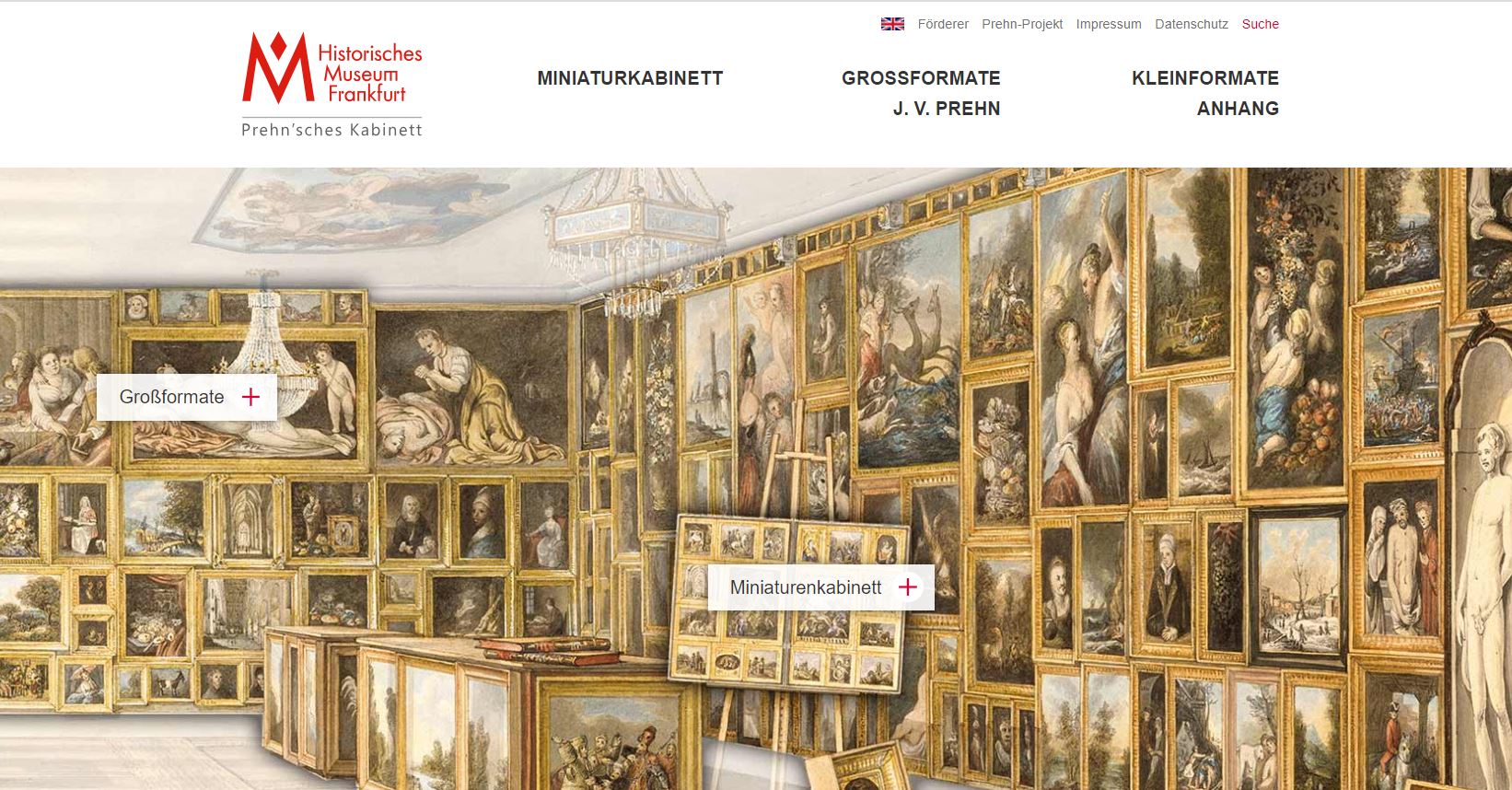
Task: Open the Kleinformate menu item
Action: 1205,78
